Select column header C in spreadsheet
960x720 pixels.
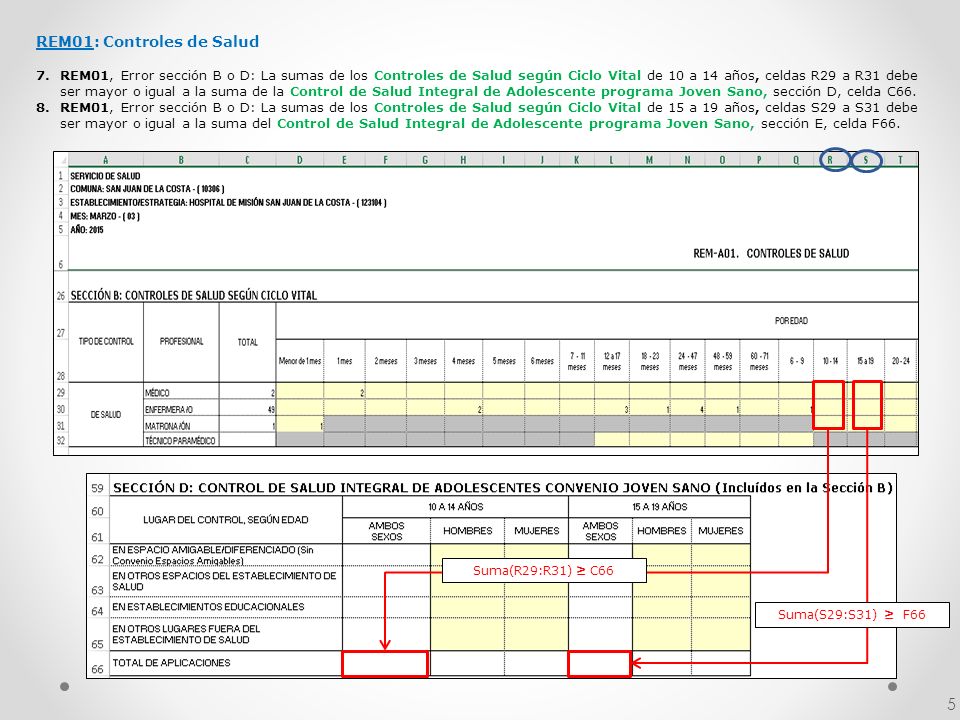[x=247, y=160]
